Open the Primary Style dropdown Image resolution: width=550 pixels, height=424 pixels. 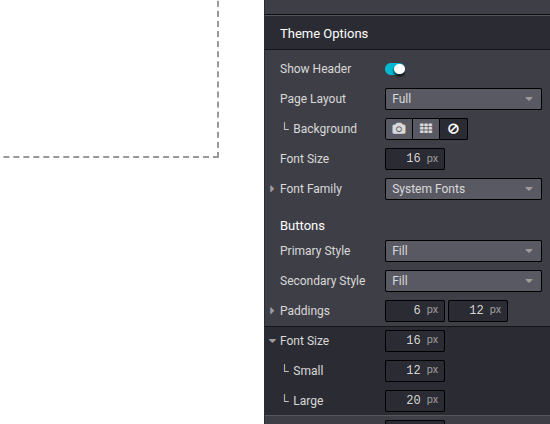pyautogui.click(x=463, y=251)
